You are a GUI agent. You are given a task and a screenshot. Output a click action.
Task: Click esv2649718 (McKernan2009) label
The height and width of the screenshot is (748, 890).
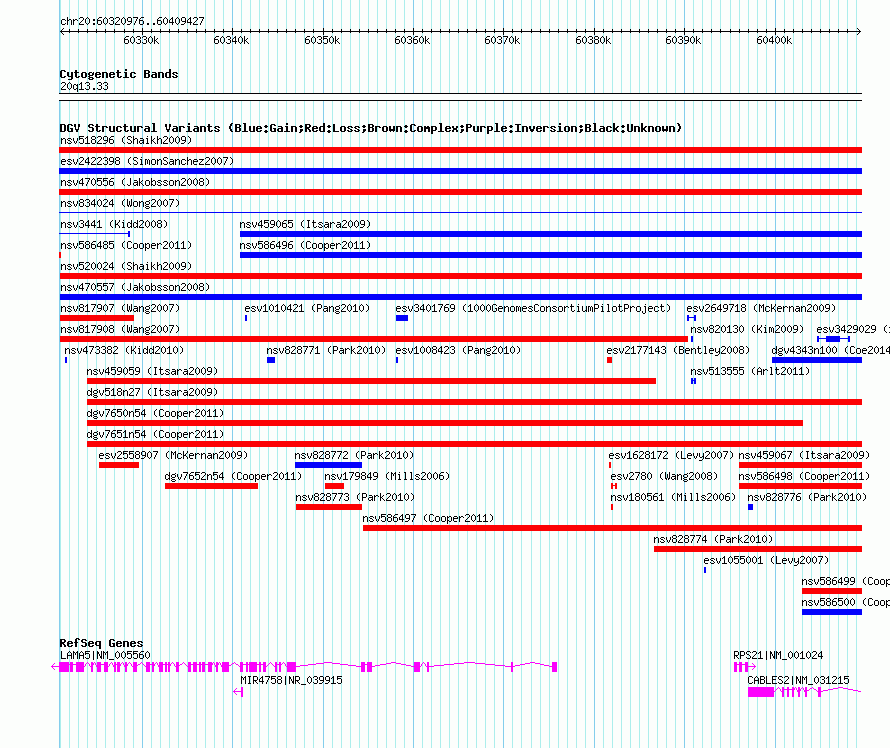[x=761, y=308]
